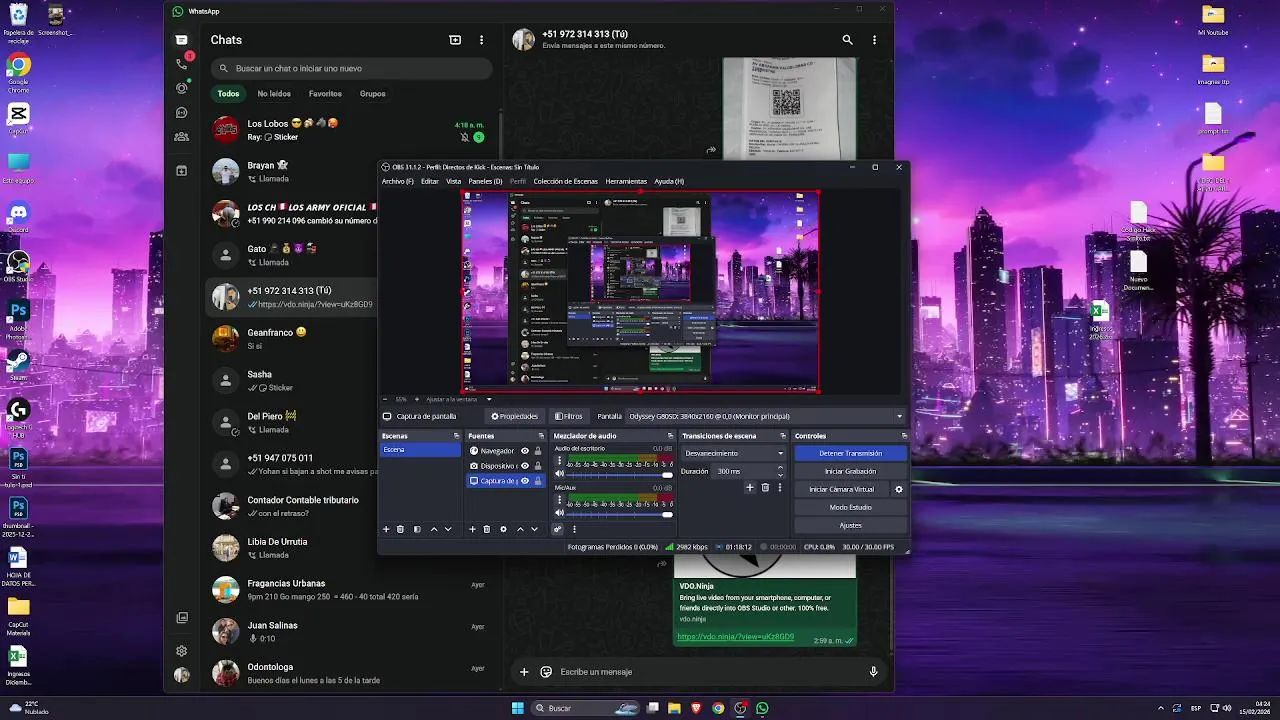Remove selected scene with Escenas trash icon

(401, 529)
